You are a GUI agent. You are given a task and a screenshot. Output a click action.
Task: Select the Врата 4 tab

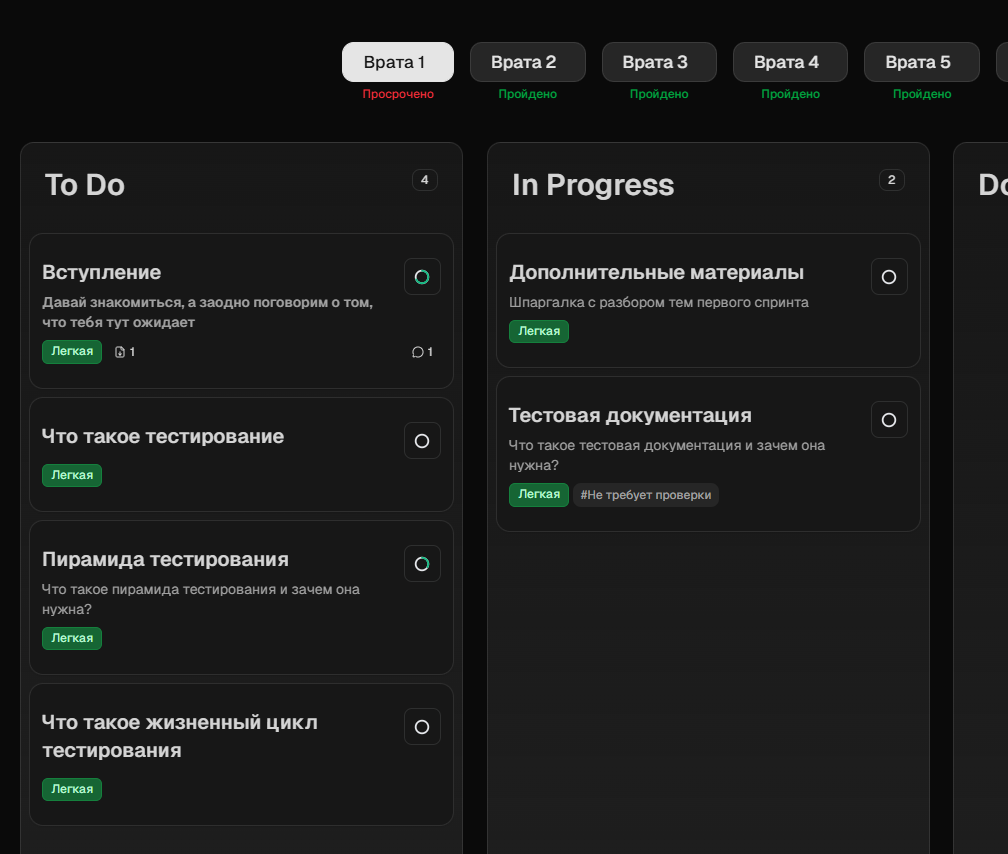click(x=789, y=62)
